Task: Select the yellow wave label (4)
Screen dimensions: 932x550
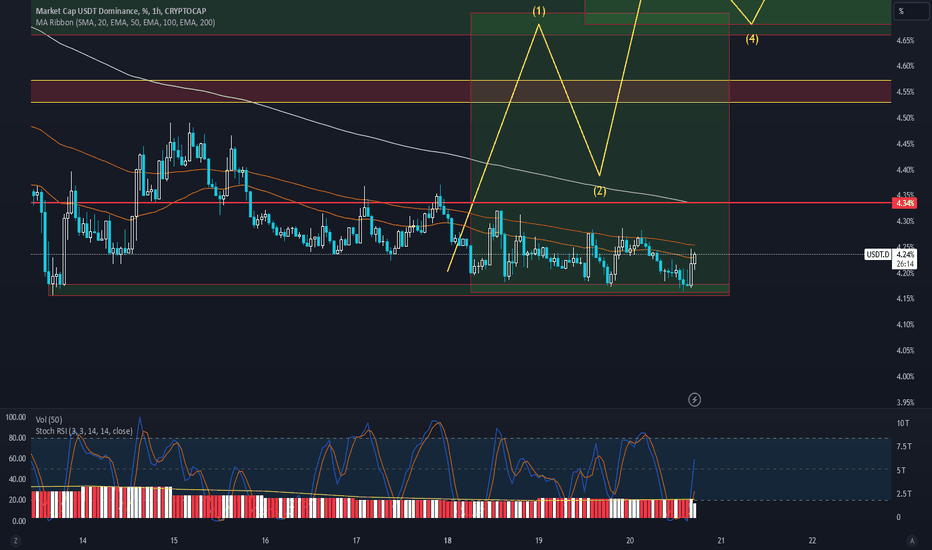Action: (x=752, y=39)
